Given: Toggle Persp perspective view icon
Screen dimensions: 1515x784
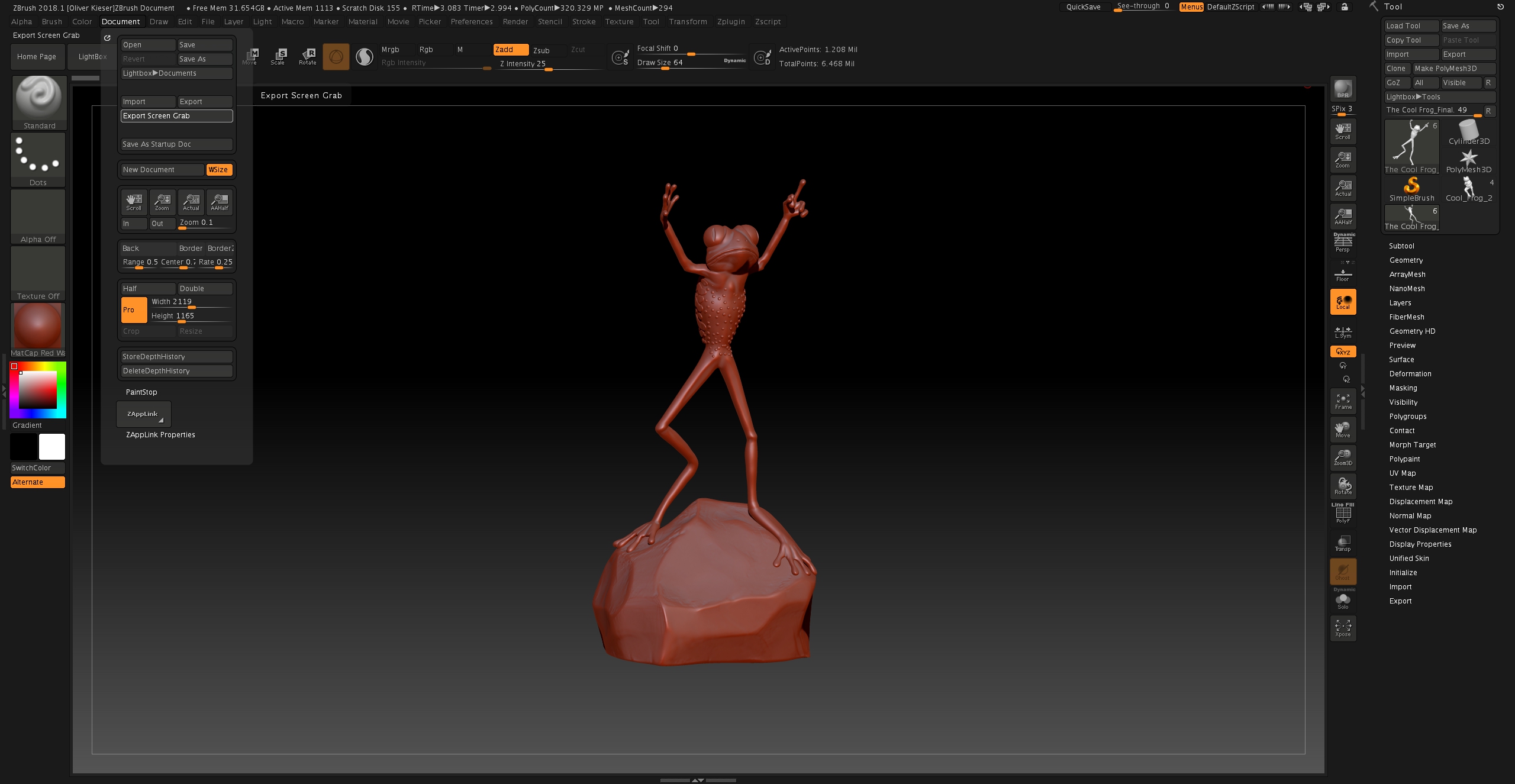Looking at the screenshot, I should click(1343, 243).
